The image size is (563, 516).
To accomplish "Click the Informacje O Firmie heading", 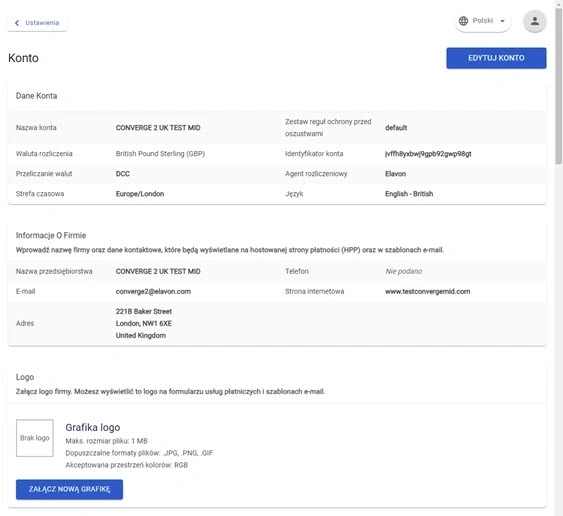I will [x=51, y=236].
